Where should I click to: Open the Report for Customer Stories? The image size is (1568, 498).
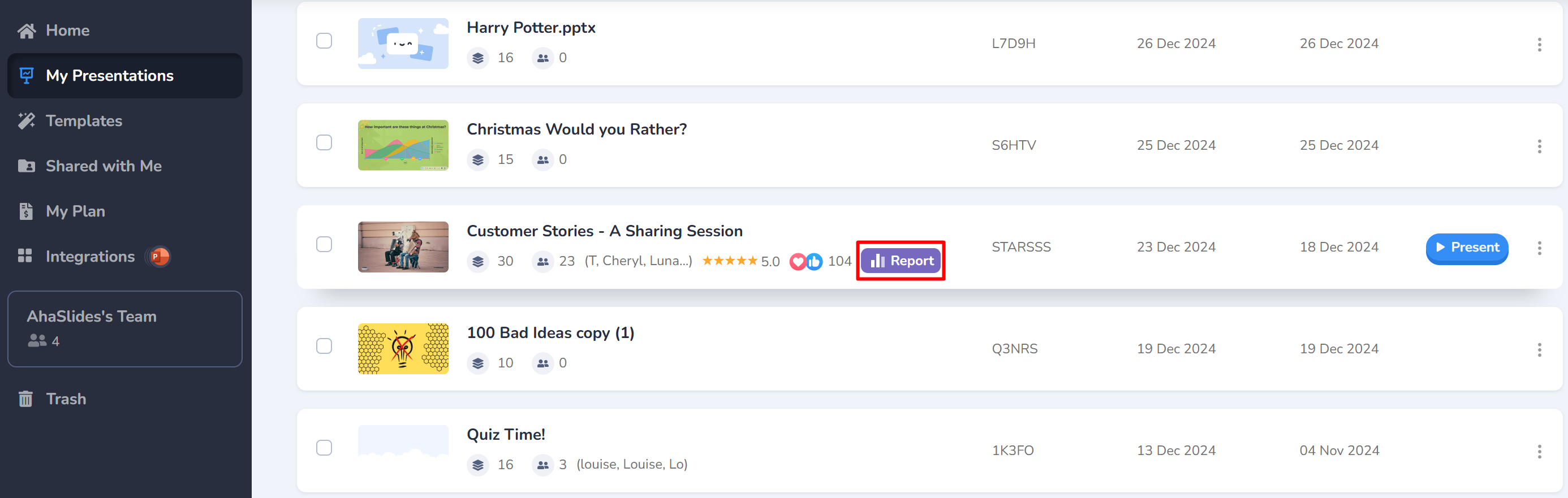(901, 261)
